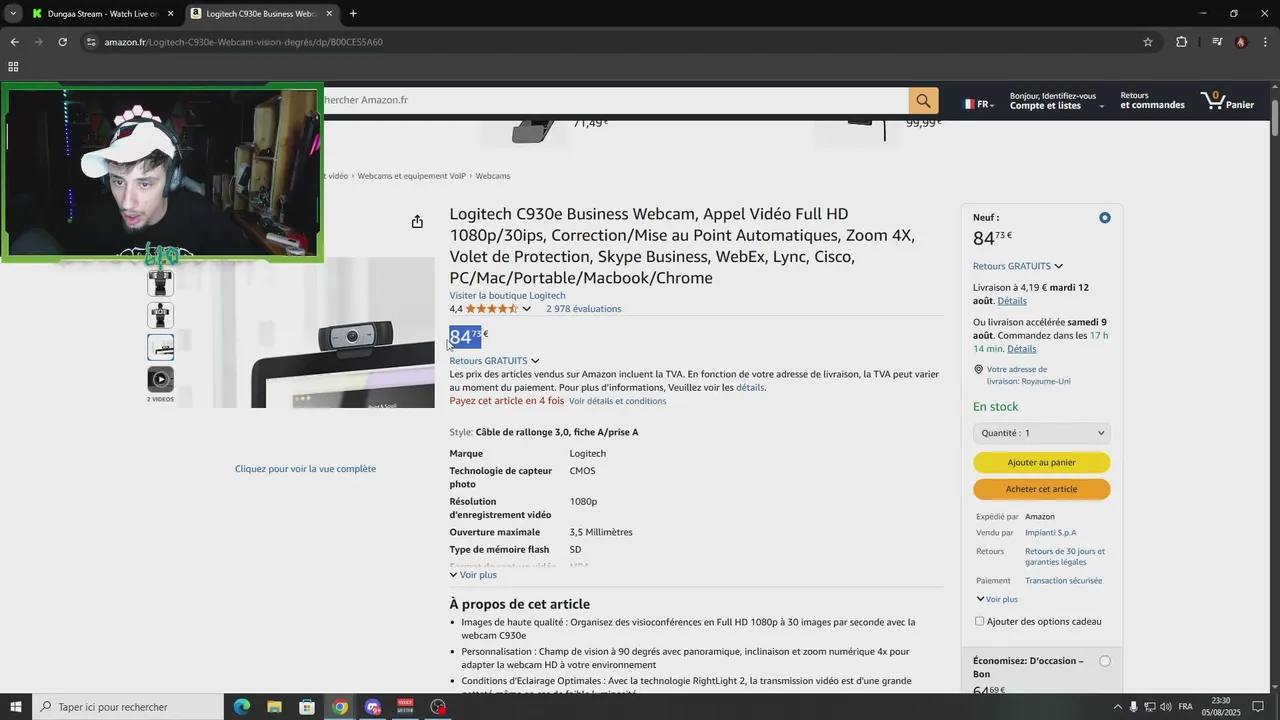Open Retours de 30 jours et garanties légales

(x=1065, y=557)
